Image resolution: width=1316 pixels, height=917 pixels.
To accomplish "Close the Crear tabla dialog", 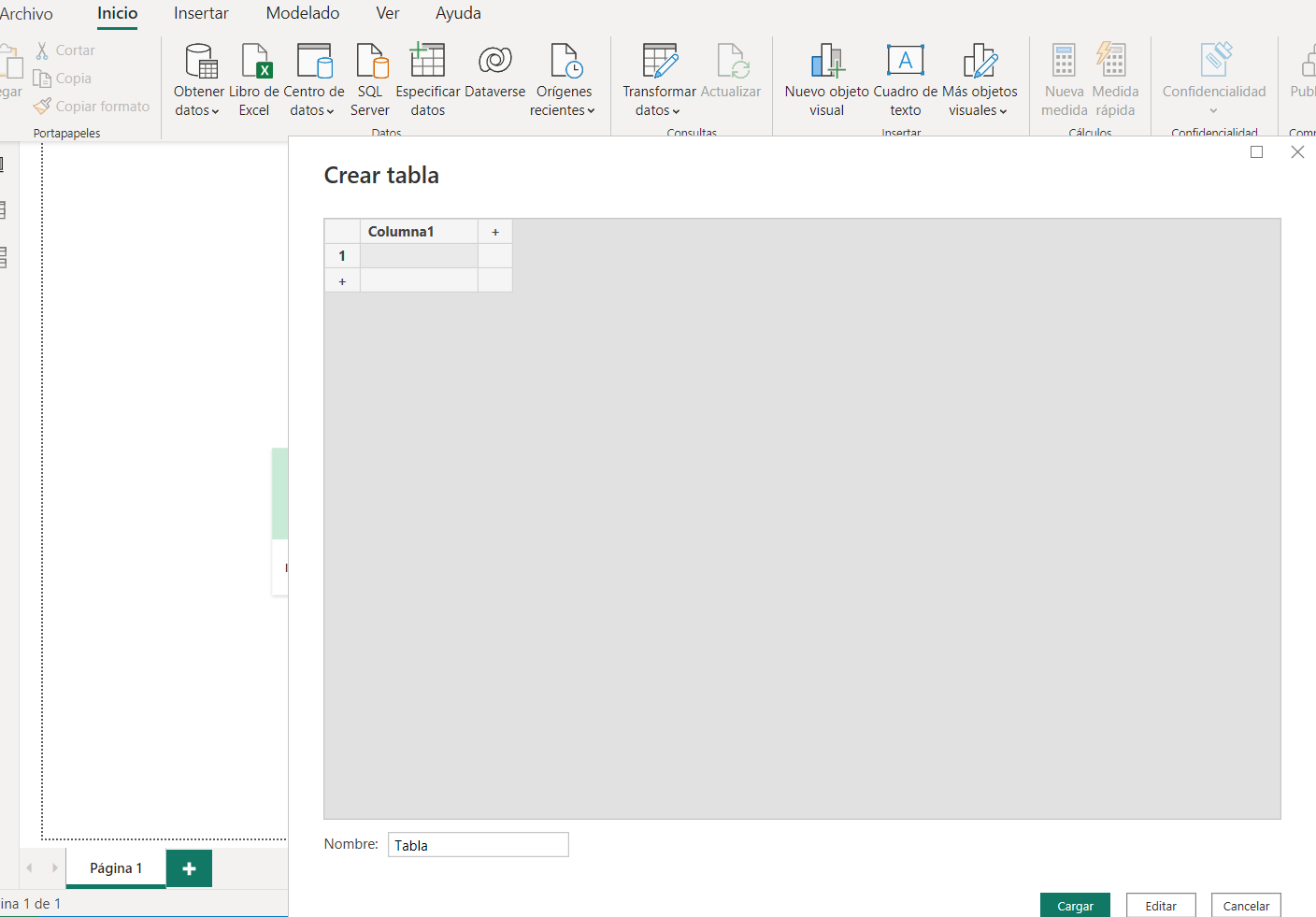I will (x=1297, y=152).
